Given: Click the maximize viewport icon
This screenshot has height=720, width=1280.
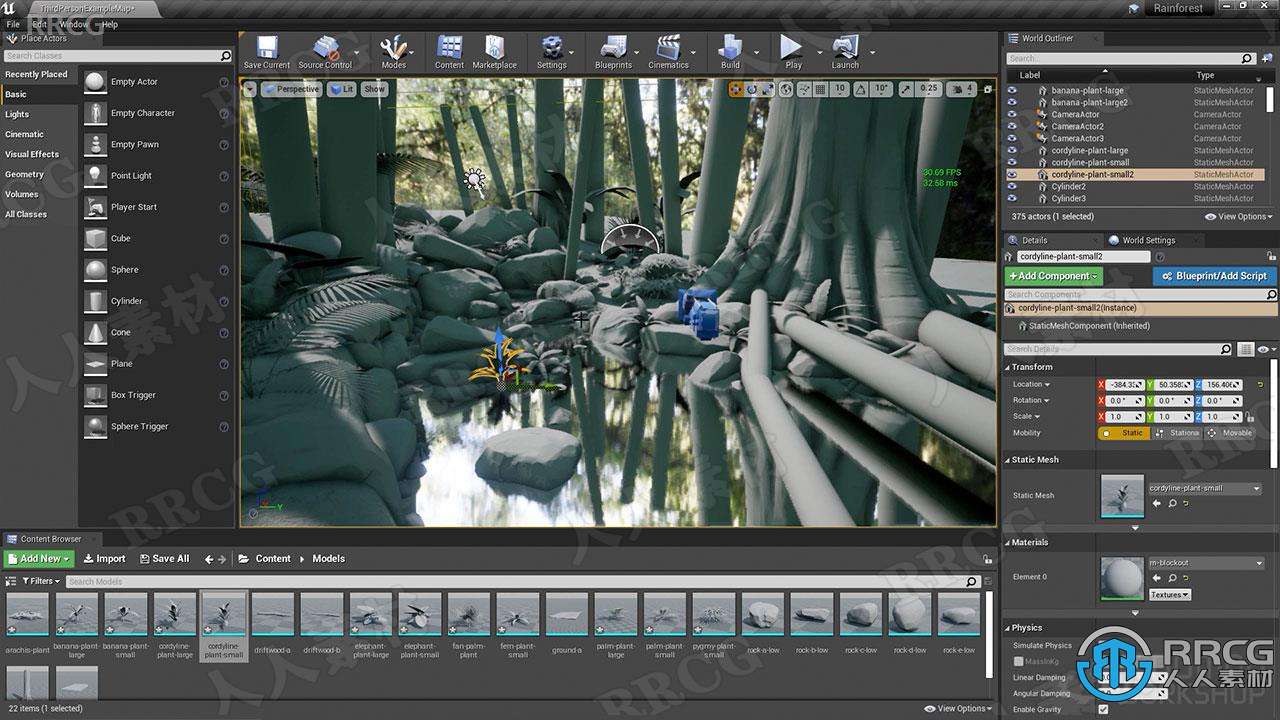Looking at the screenshot, I should coord(986,89).
